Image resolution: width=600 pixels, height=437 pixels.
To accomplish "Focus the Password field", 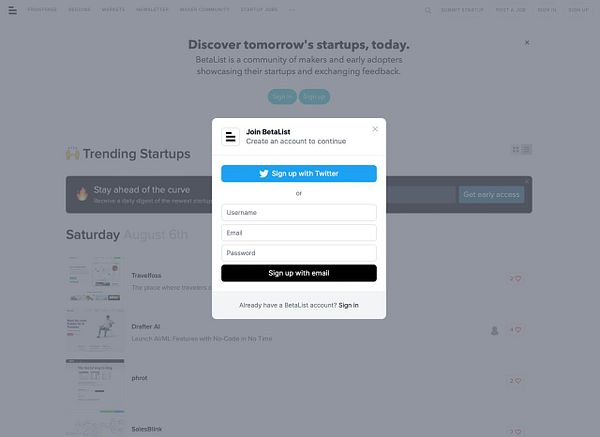I will 299,253.
